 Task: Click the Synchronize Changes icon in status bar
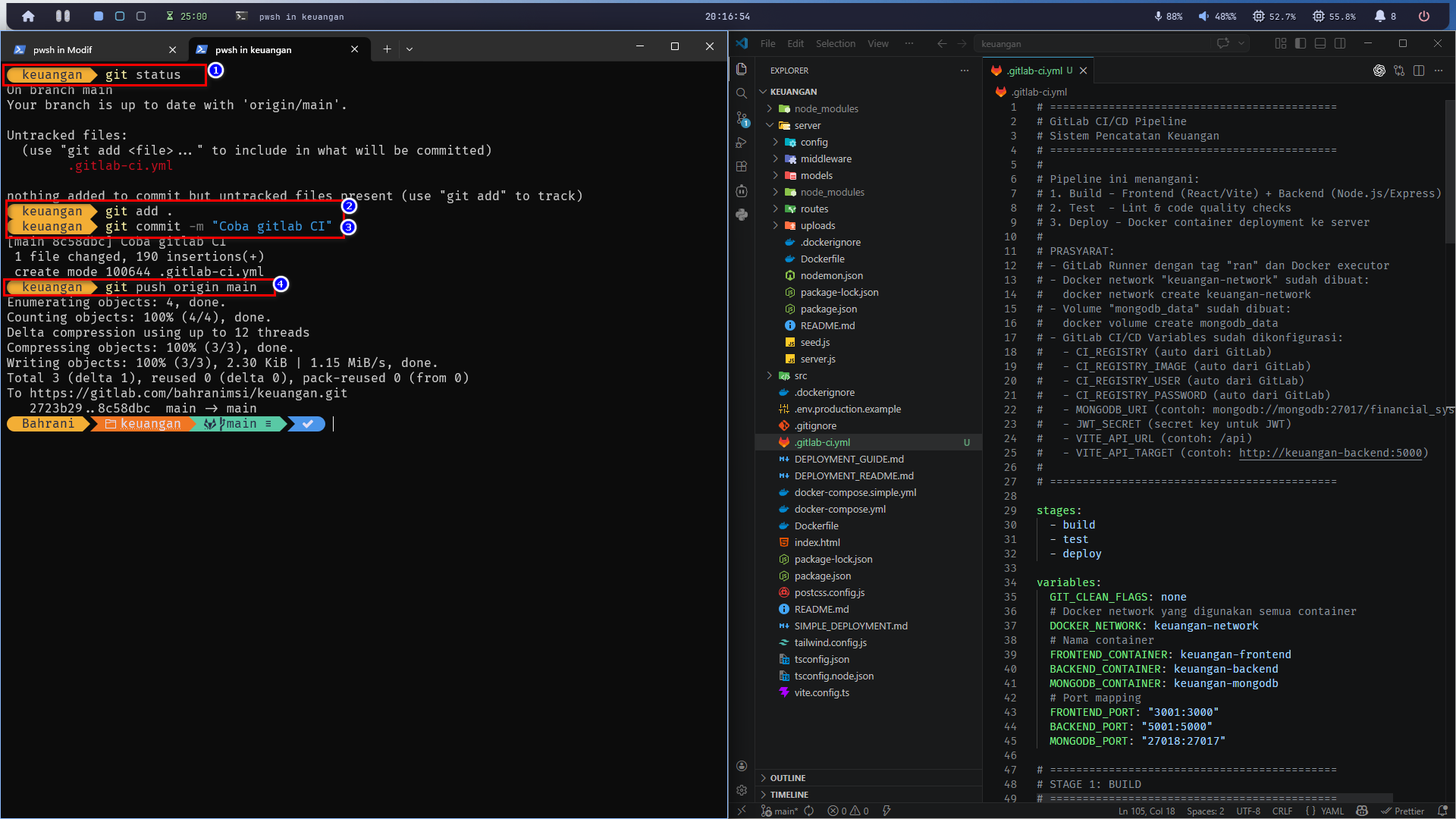point(809,811)
